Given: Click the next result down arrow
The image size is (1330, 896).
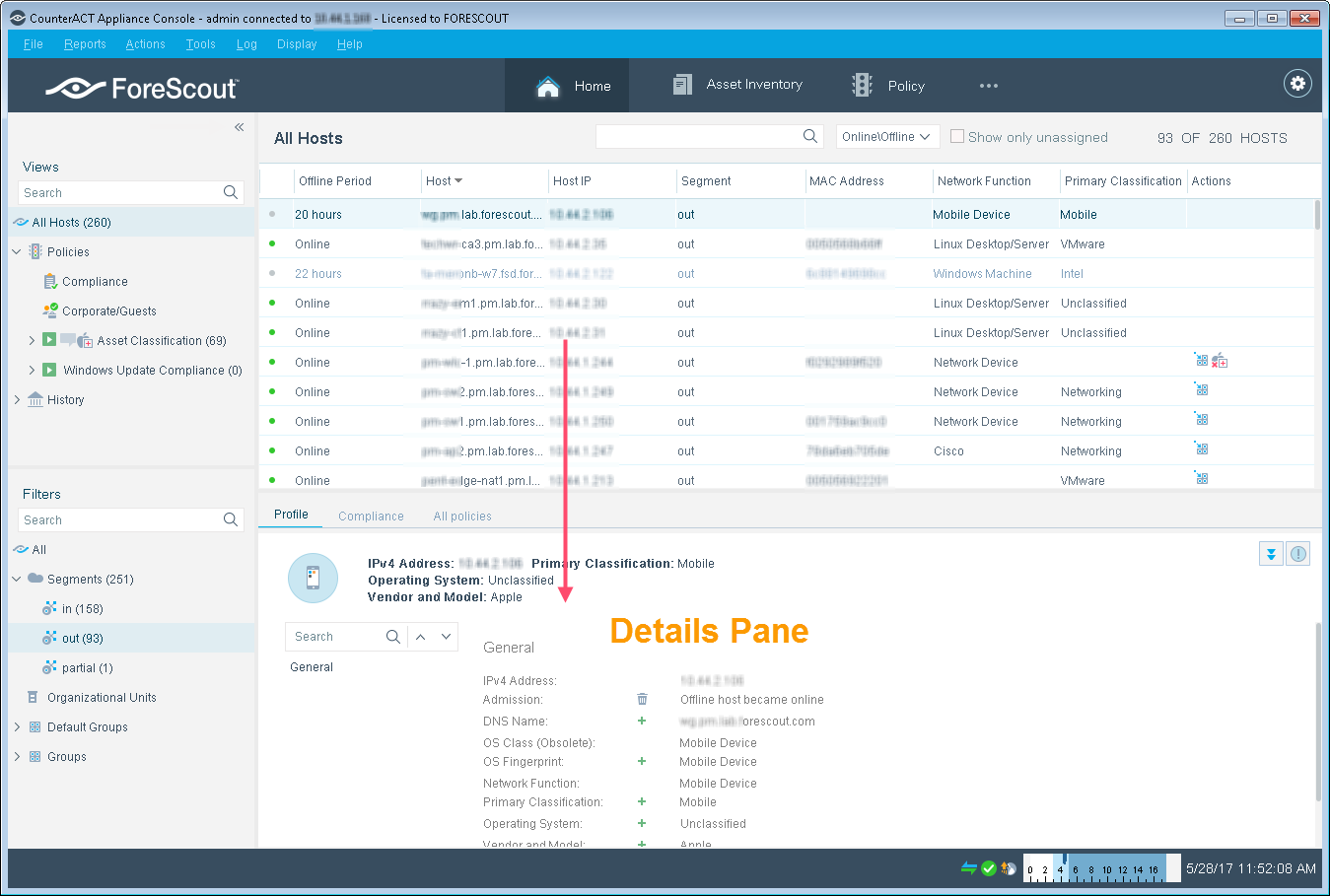Looking at the screenshot, I should point(446,637).
